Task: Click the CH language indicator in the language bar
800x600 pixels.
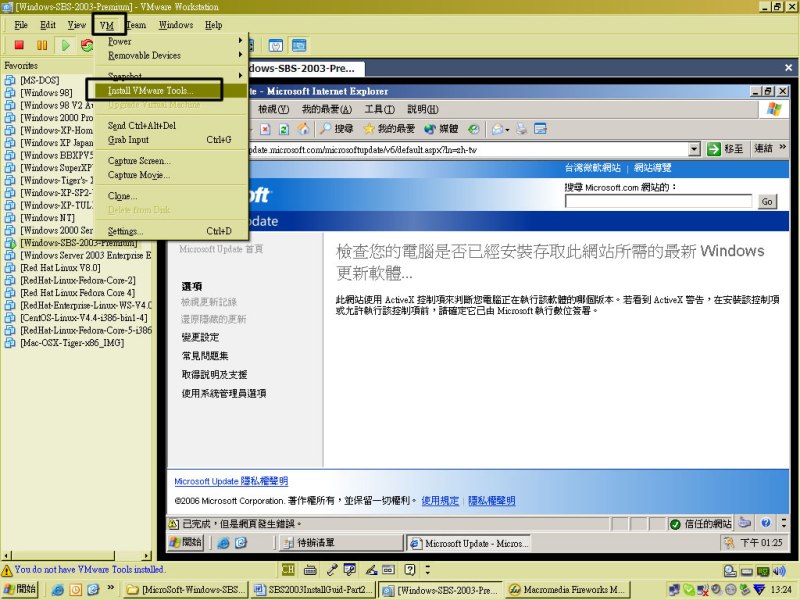Action: [x=288, y=569]
